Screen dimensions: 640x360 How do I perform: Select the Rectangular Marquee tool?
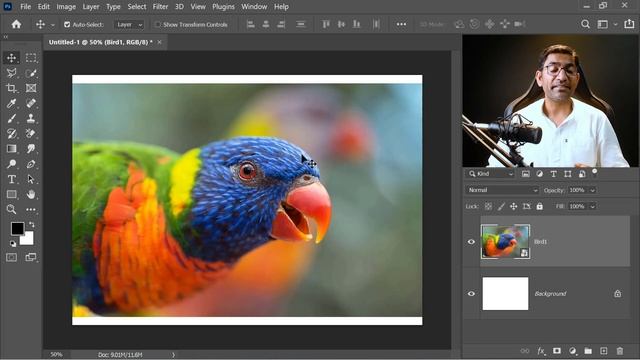[x=31, y=58]
